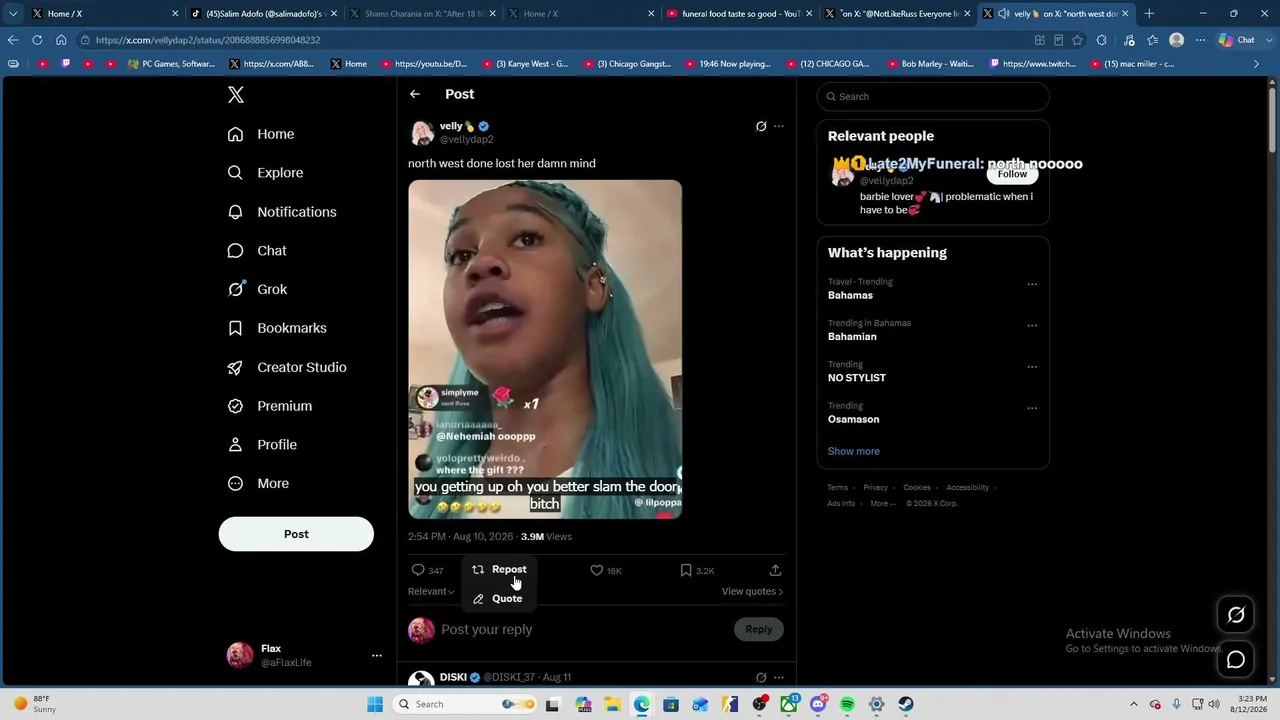This screenshot has width=1280, height=720.
Task: Open the Terms footer link
Action: pyautogui.click(x=837, y=488)
